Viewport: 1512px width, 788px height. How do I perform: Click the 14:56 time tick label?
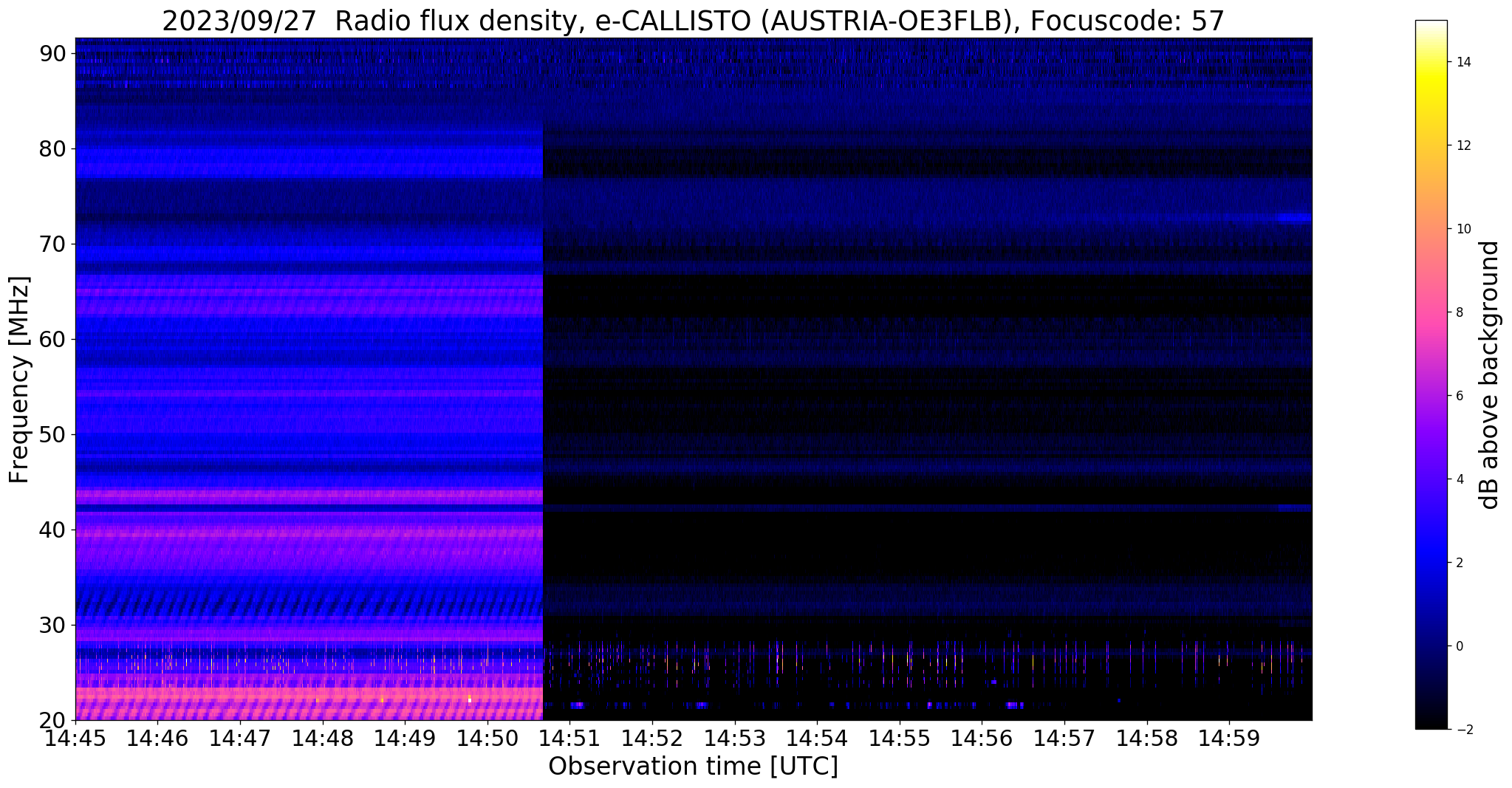coord(982,738)
